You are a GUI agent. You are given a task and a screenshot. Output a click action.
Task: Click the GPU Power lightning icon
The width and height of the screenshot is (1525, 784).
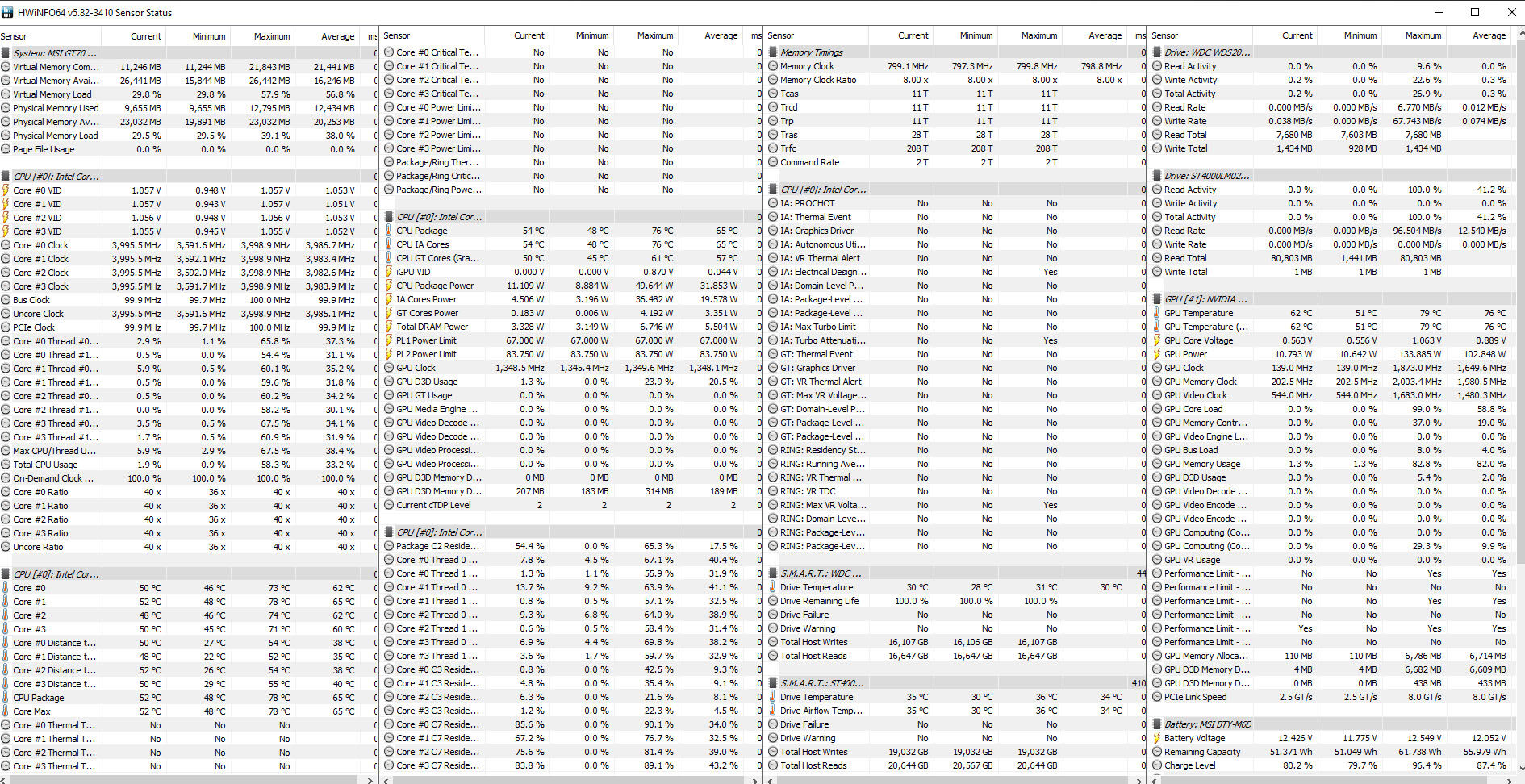[1157, 354]
